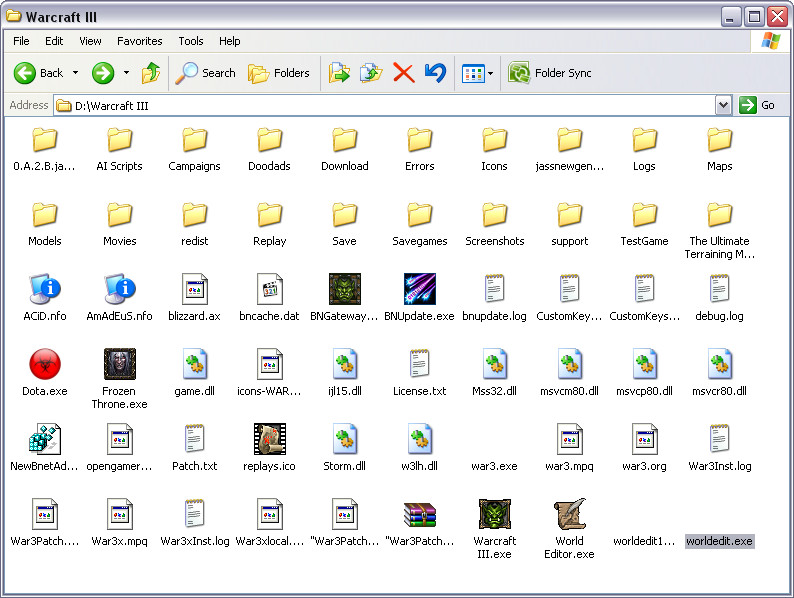
Task: Open the Forward button history dropdown
Action: 127,73
